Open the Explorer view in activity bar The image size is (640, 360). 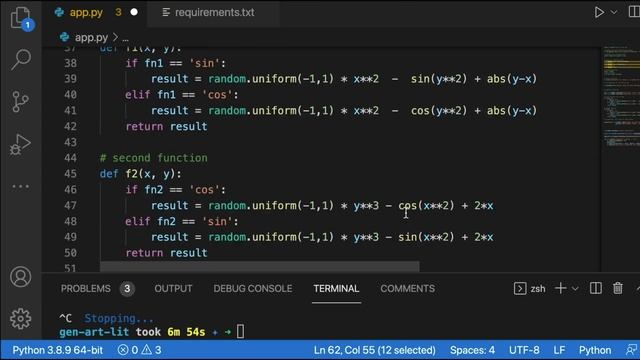coord(21,18)
